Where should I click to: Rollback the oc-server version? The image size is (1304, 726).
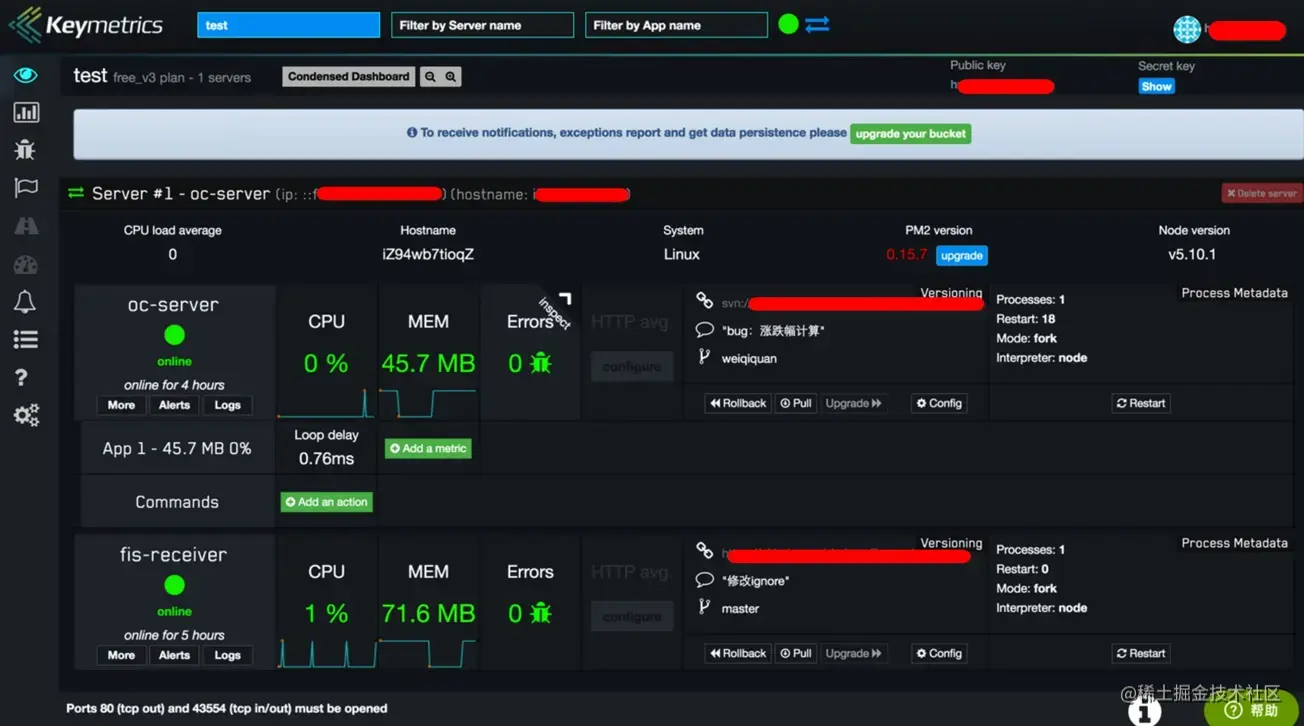(x=738, y=403)
